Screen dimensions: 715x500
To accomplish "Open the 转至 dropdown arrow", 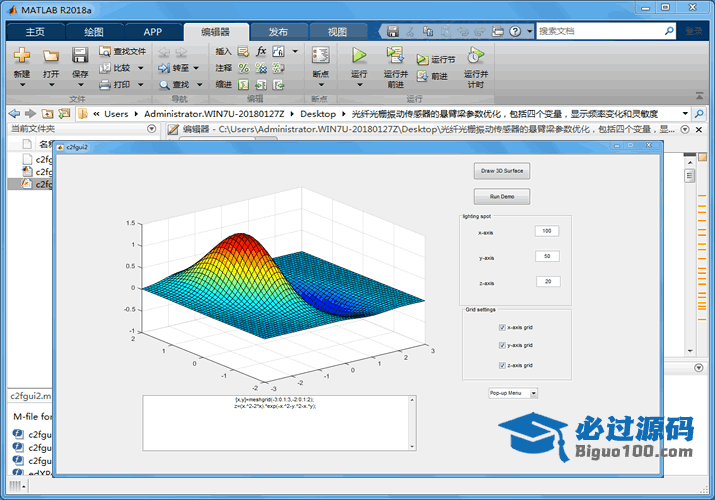I will (x=196, y=68).
